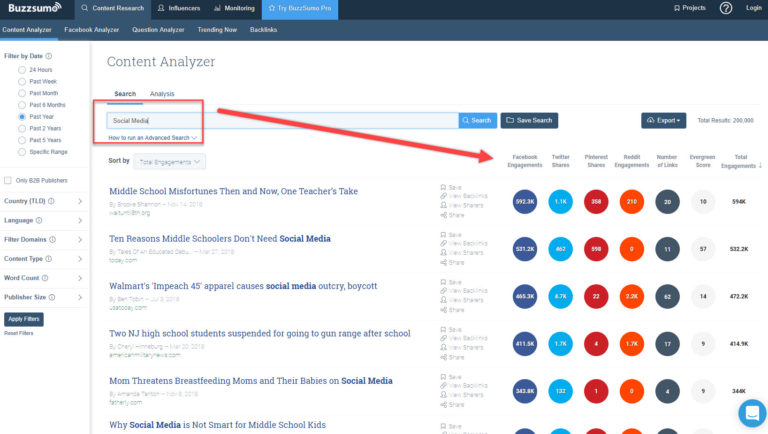
Task: Open Influencers menu
Action: (x=179, y=8)
